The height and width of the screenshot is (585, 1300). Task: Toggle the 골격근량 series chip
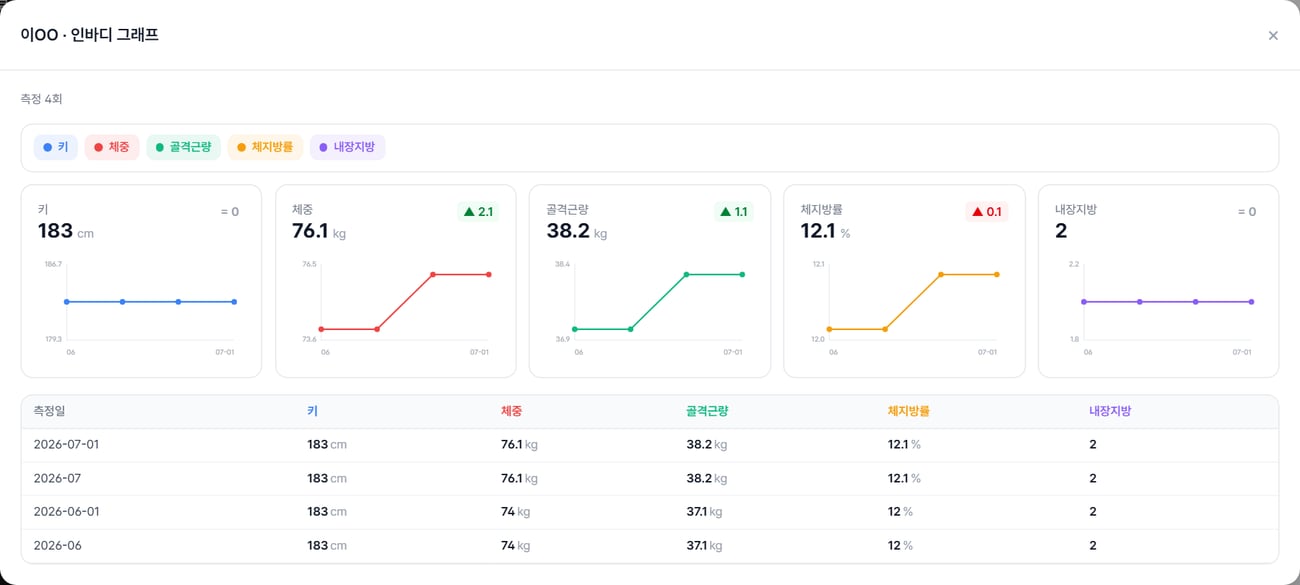click(183, 147)
